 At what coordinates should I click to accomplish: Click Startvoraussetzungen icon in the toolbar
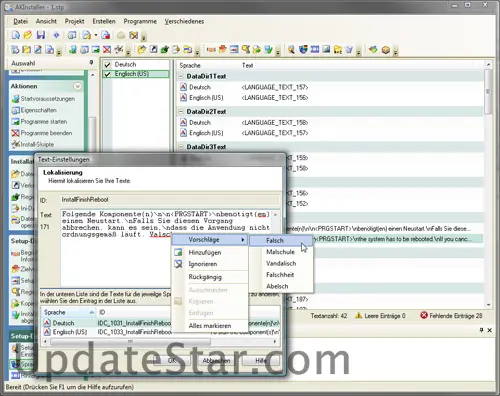pos(73,50)
